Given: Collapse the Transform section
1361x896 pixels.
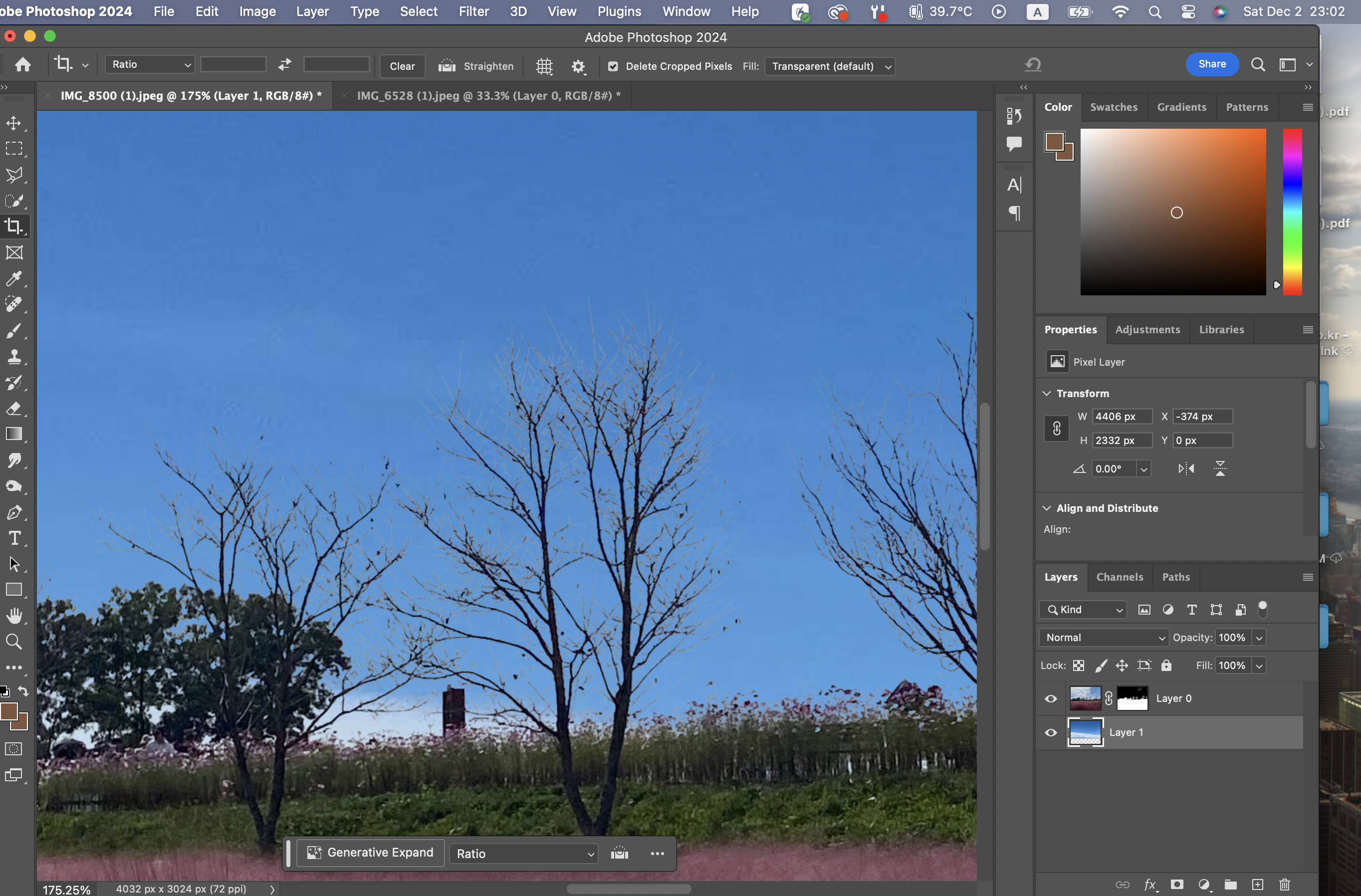Looking at the screenshot, I should (x=1047, y=394).
